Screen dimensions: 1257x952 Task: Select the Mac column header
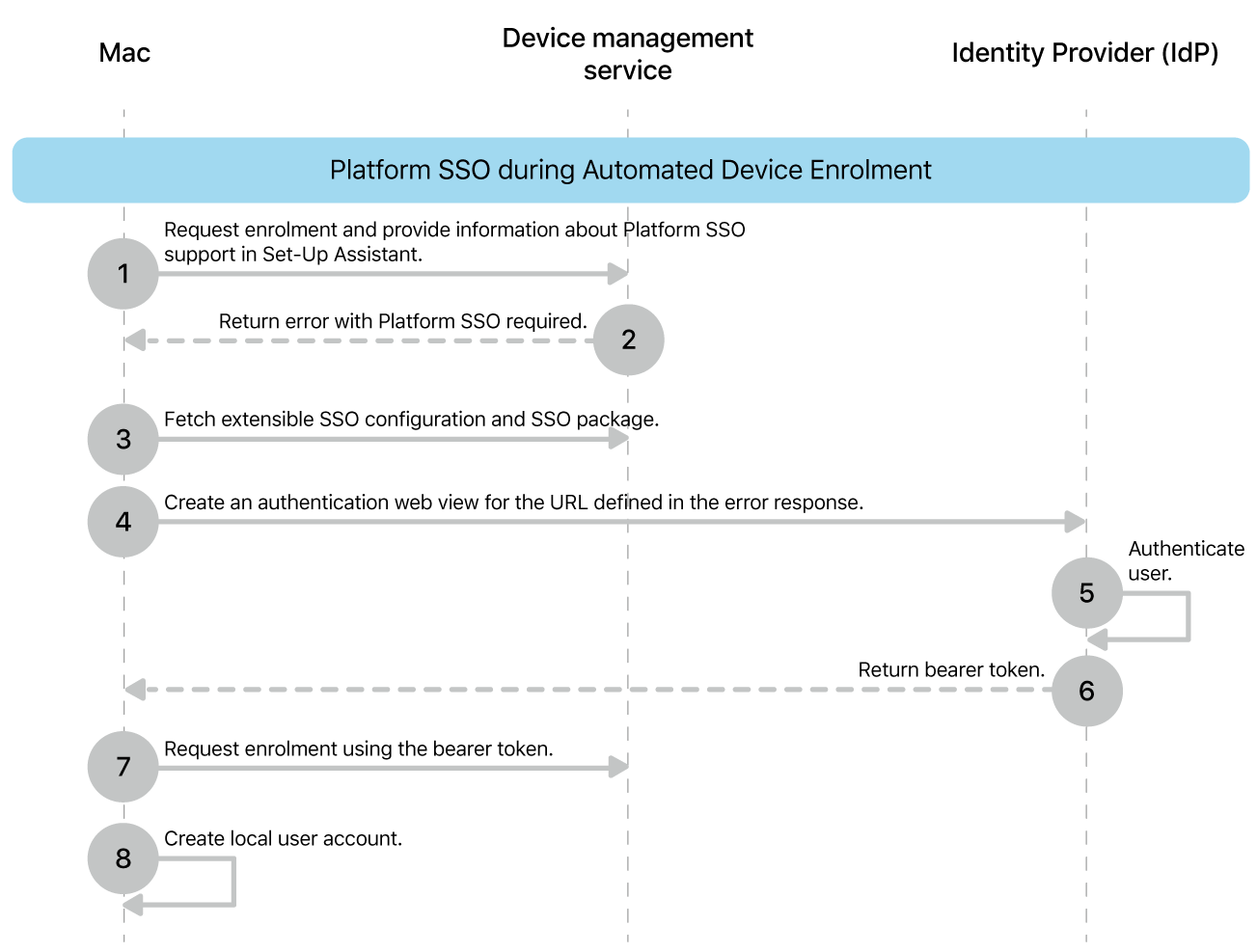coord(123,52)
